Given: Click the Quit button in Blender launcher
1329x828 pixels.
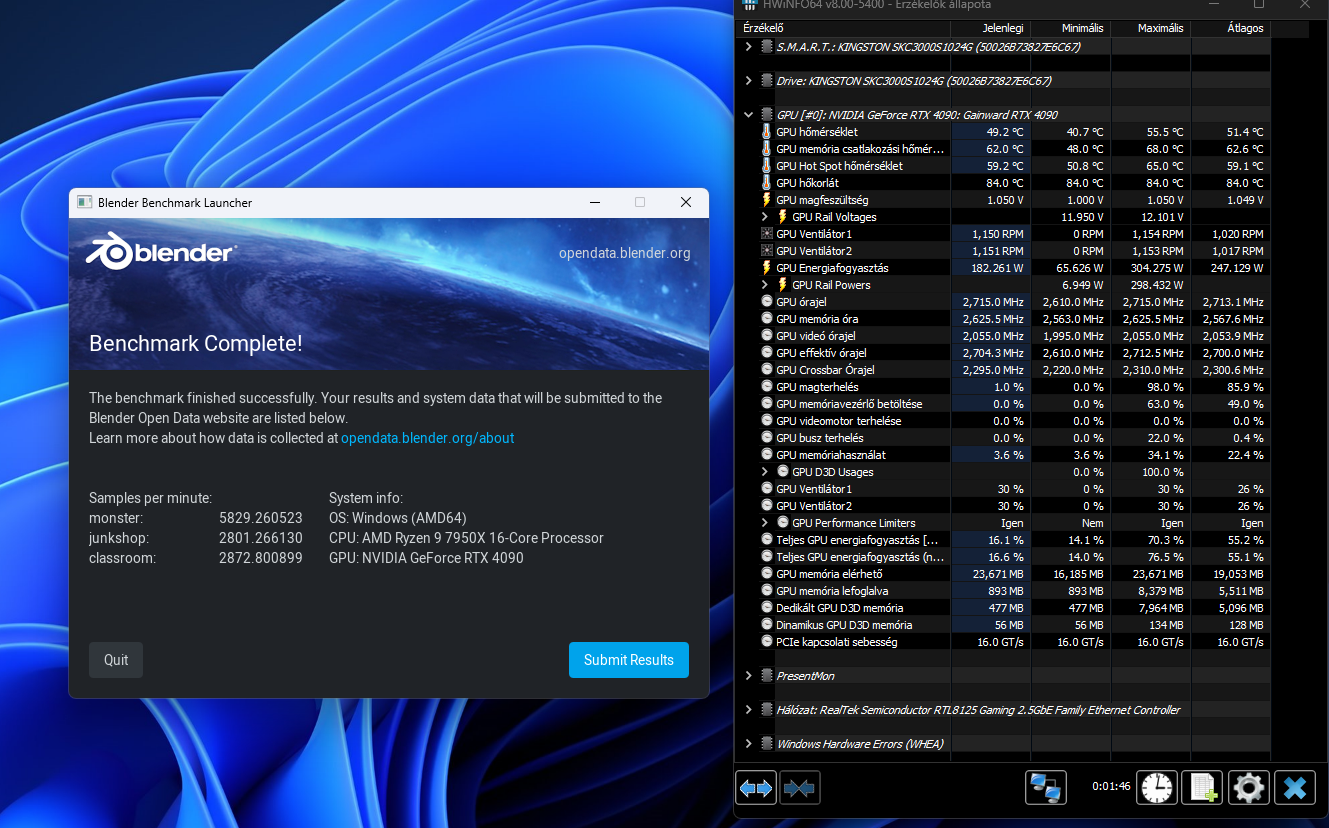Looking at the screenshot, I should pyautogui.click(x=116, y=660).
